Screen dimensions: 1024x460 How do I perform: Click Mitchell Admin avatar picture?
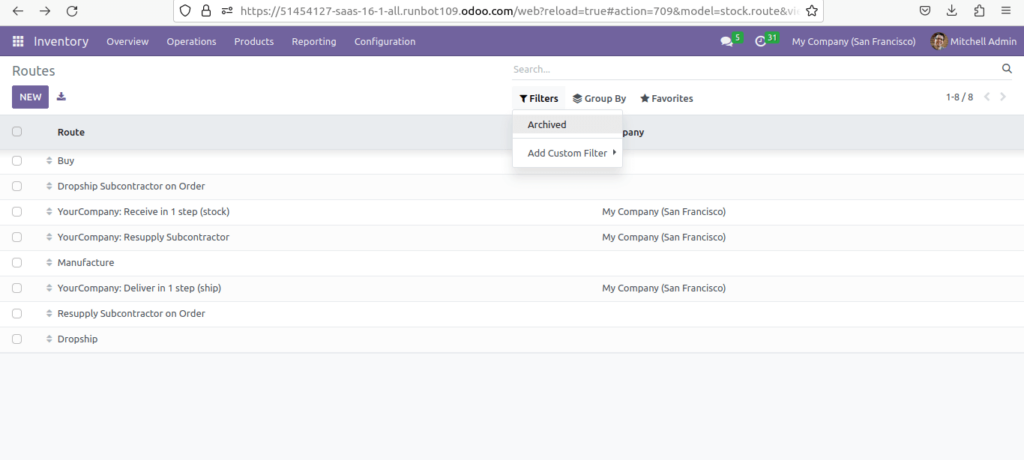[938, 41]
